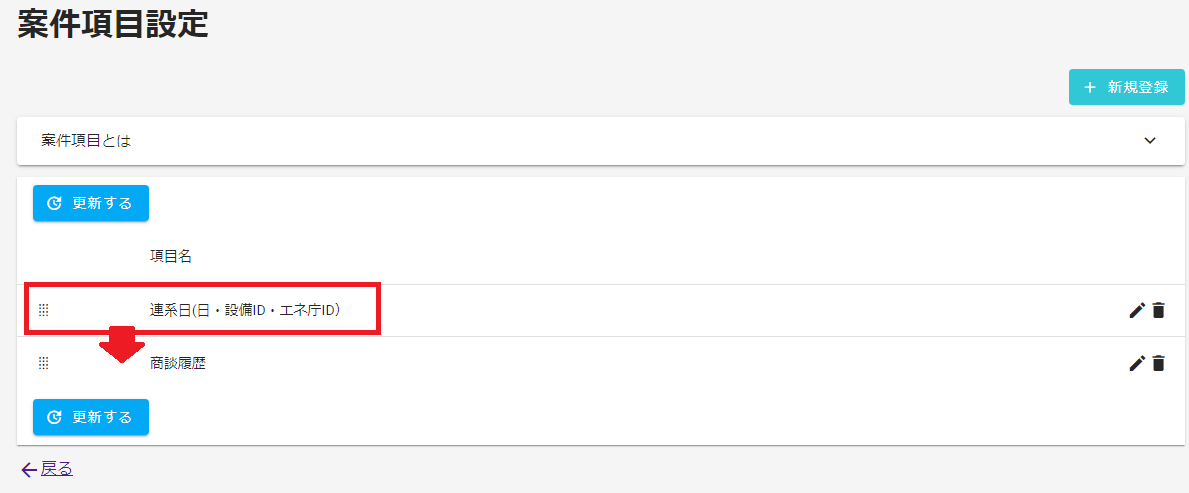Open the 案件項目とは accordion panel
Viewport: 1189px width, 493px height.
(601, 140)
